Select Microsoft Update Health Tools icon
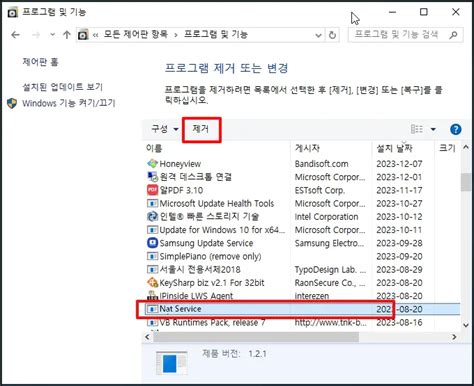474x386 pixels. point(152,203)
